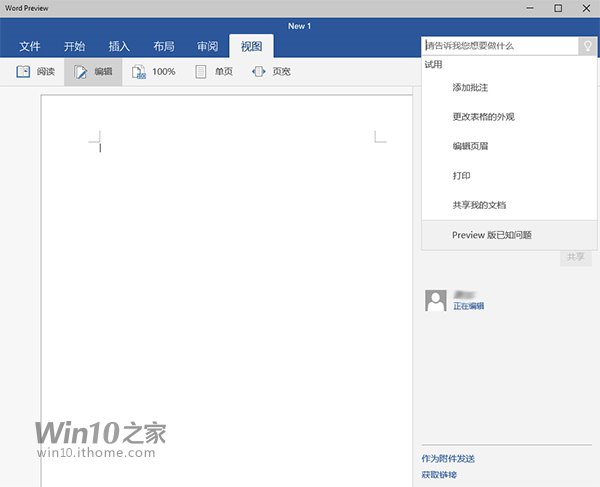This screenshot has height=487, width=600.
Task: Click the 共享 button
Action: click(576, 257)
